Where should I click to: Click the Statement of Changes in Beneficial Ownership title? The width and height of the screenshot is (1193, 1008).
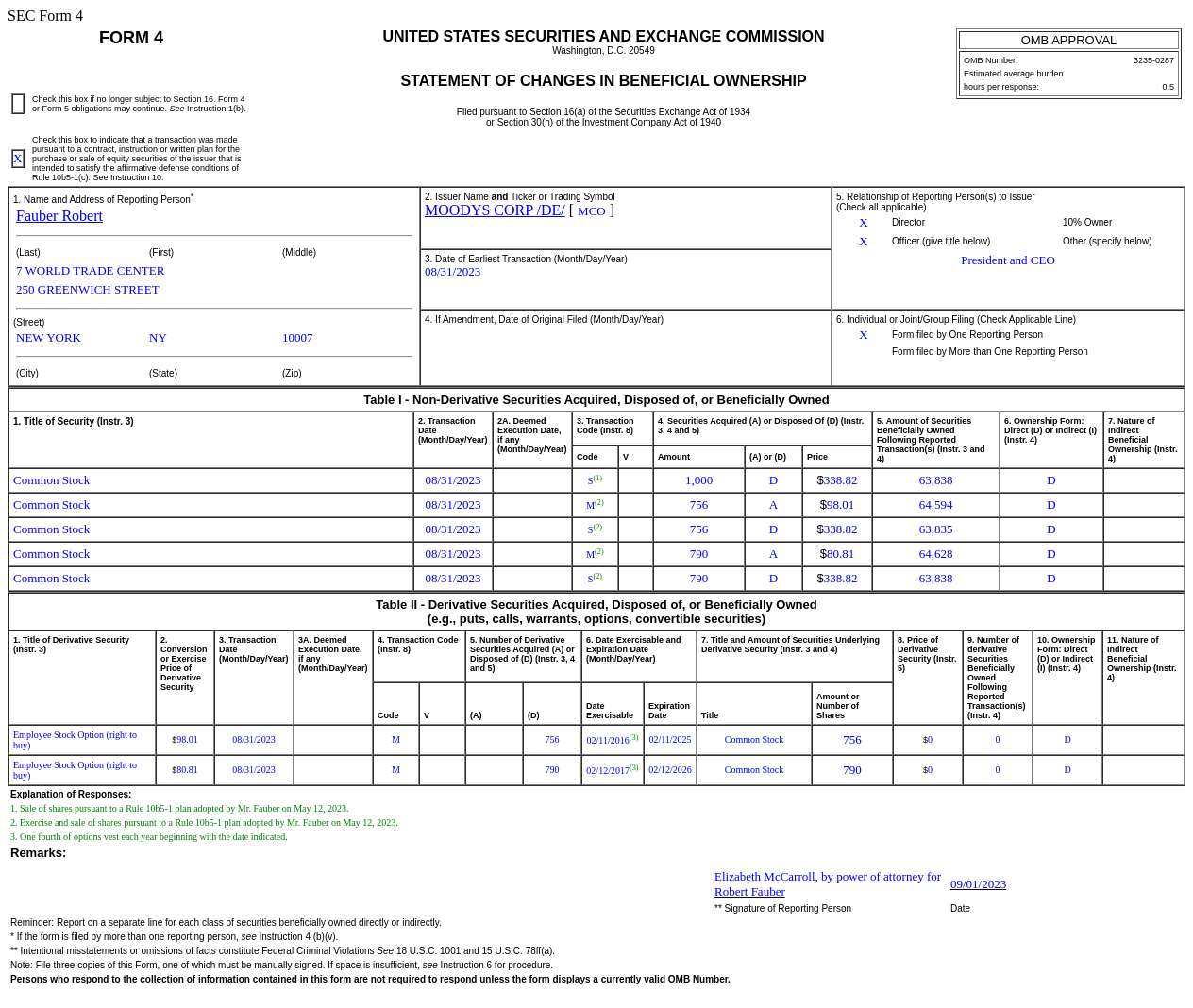[603, 81]
